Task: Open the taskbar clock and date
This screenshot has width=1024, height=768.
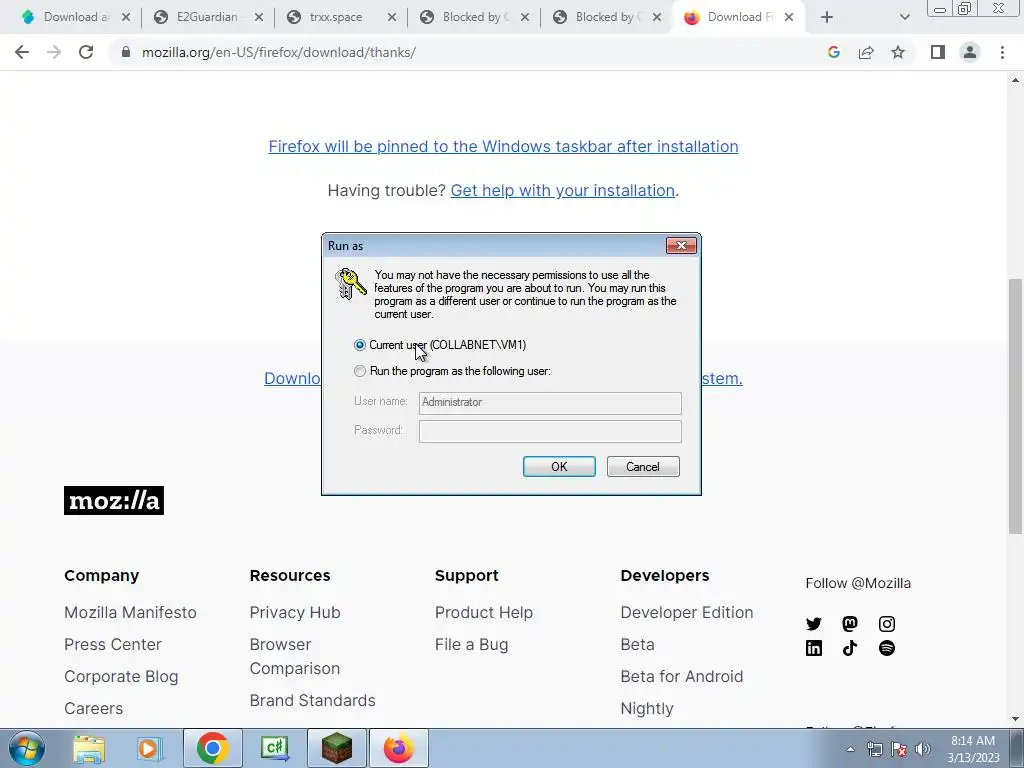Action: [x=973, y=749]
